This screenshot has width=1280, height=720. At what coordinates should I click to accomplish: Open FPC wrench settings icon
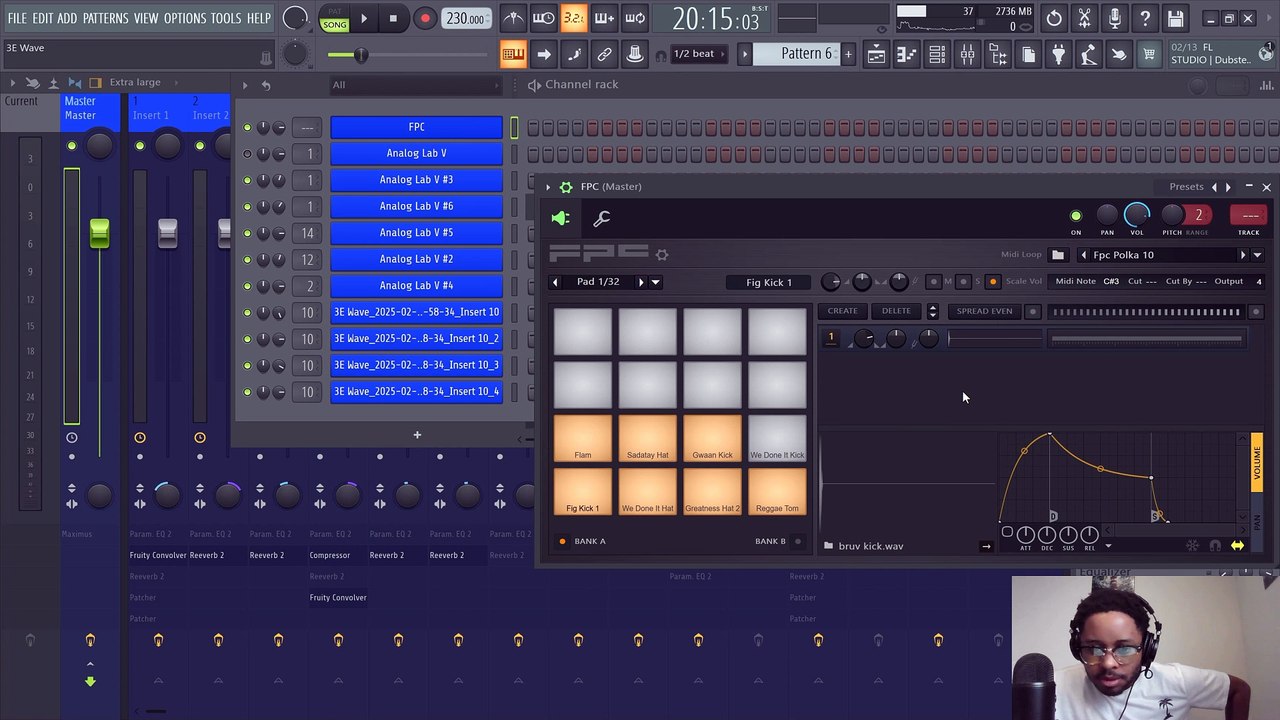point(602,218)
